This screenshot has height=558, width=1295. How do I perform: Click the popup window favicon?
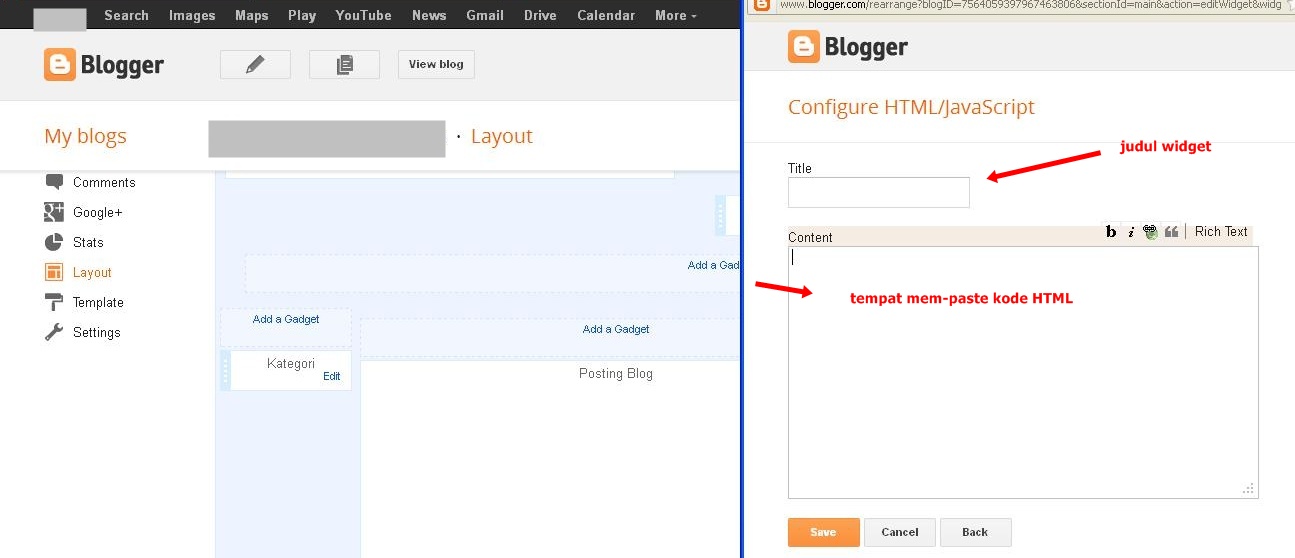pyautogui.click(x=762, y=5)
